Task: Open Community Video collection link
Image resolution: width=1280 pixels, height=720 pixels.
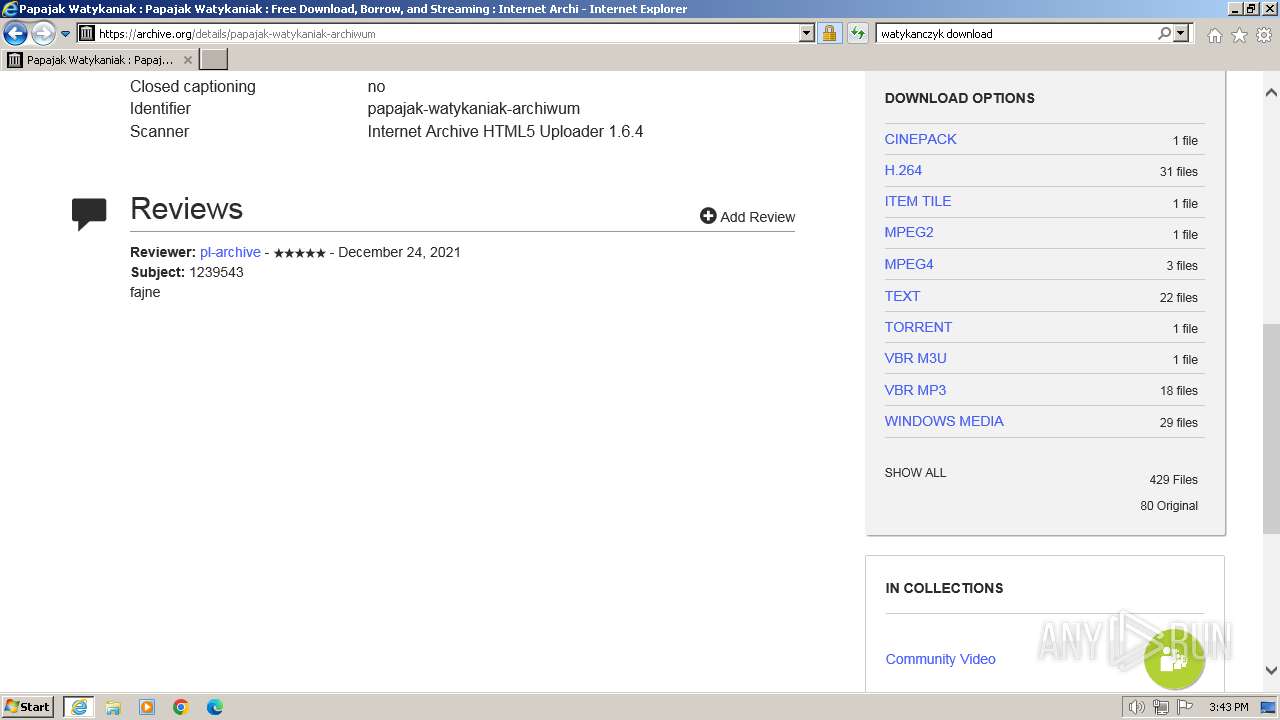Action: 940,659
